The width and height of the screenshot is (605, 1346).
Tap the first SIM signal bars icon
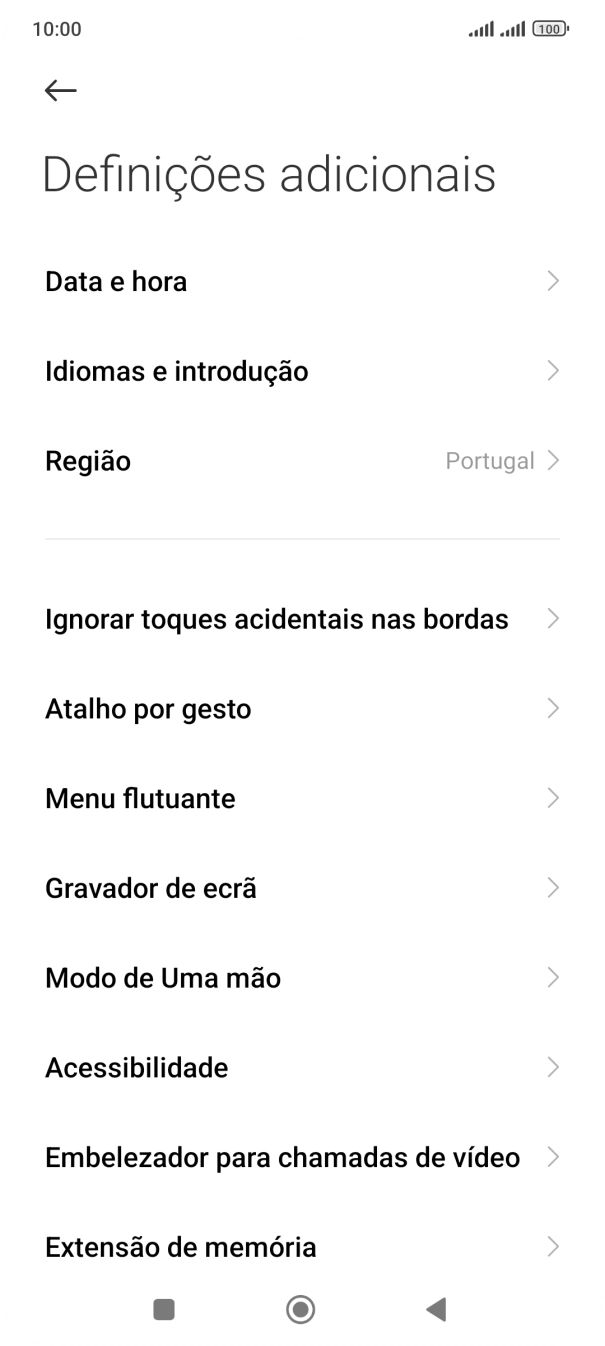pyautogui.click(x=480, y=29)
